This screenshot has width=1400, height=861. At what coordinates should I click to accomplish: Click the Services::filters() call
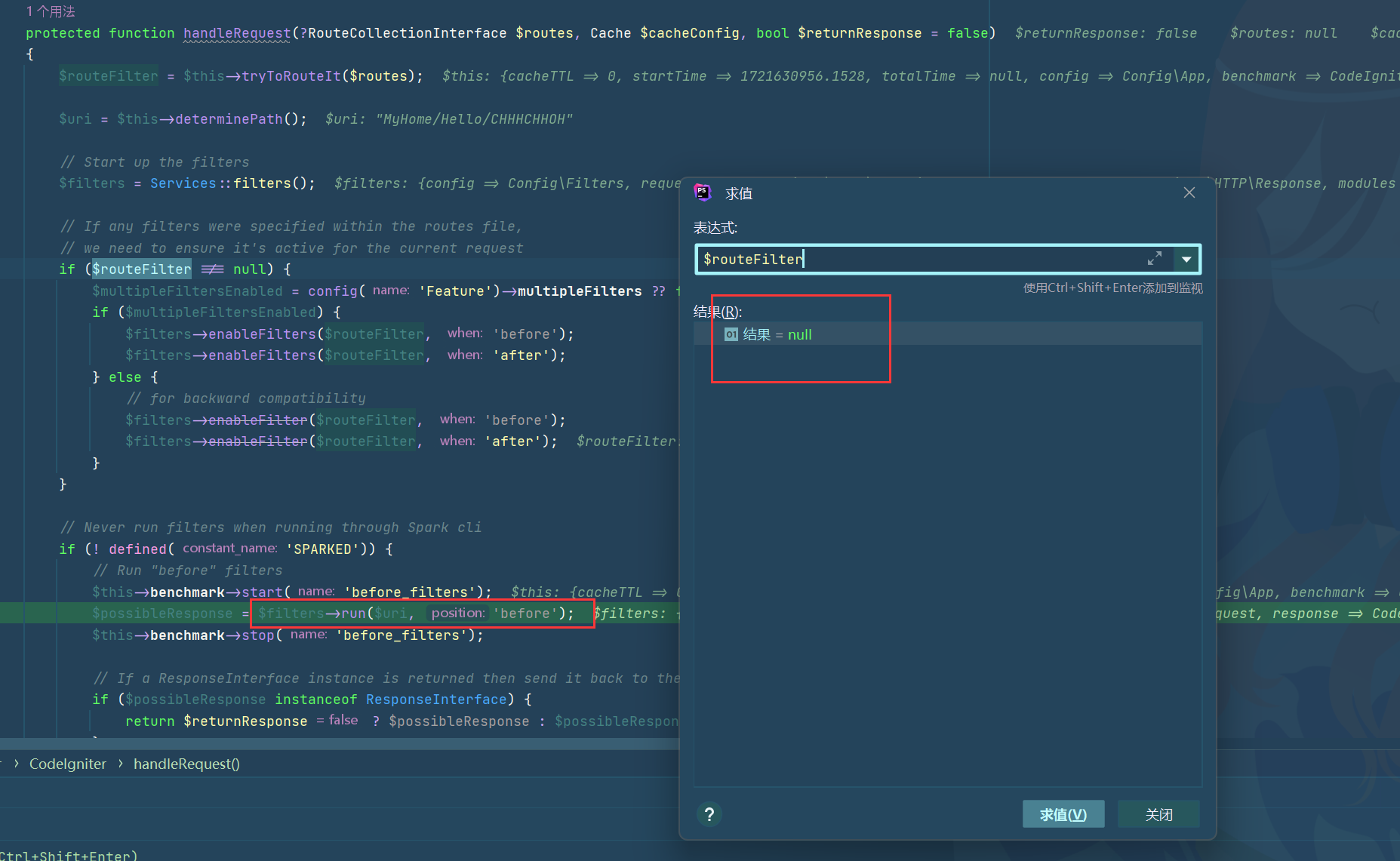232,183
